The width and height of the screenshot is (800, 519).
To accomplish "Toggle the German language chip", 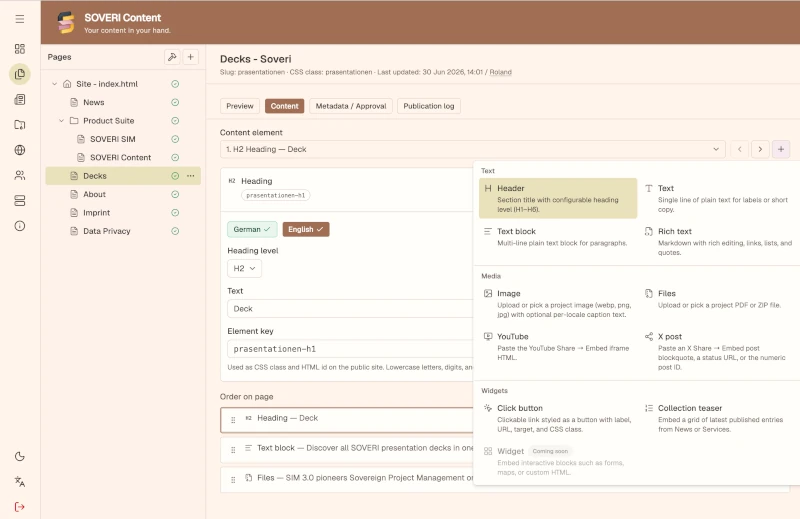I will [252, 229].
